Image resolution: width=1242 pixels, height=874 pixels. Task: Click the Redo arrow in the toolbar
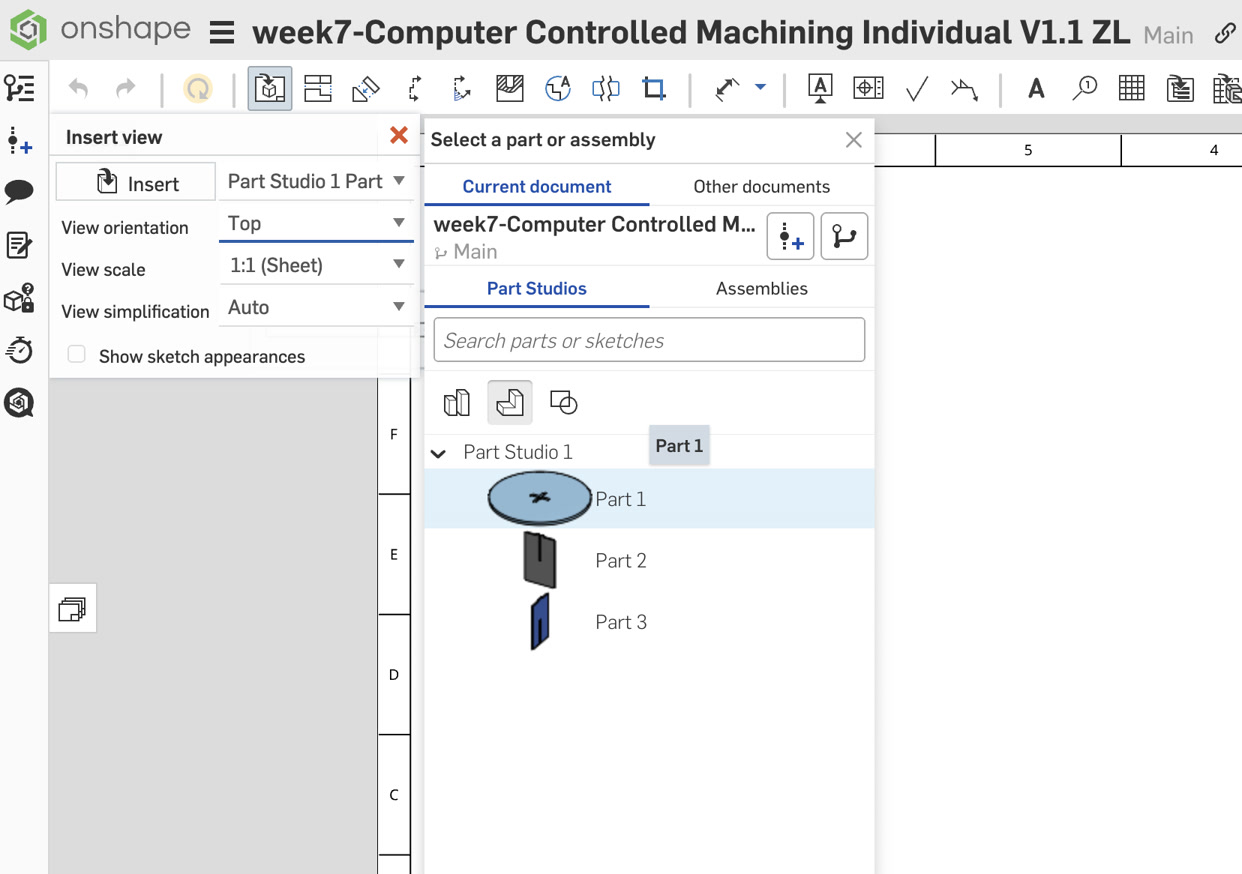click(x=126, y=88)
